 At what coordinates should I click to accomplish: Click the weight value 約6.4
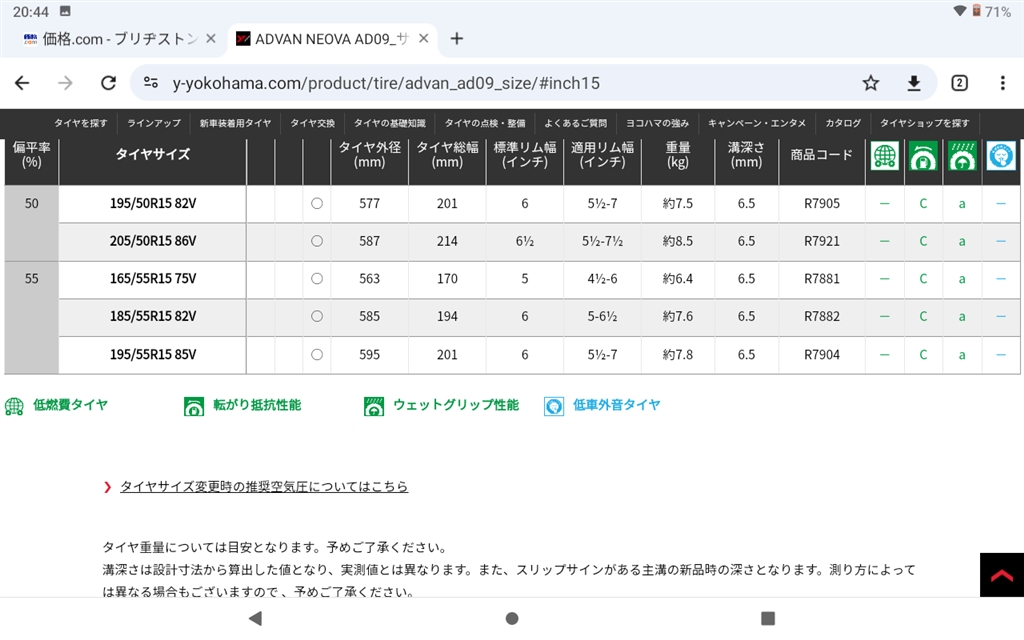[x=678, y=279]
